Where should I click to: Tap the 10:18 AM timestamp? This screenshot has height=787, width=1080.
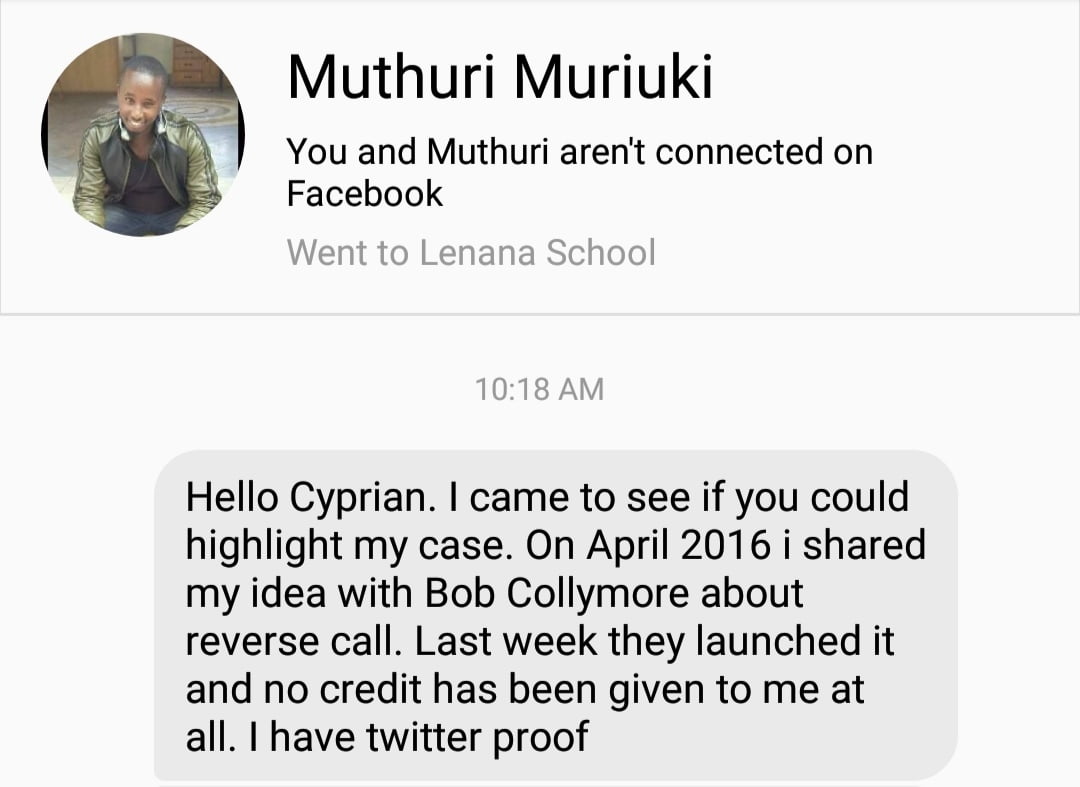point(539,389)
